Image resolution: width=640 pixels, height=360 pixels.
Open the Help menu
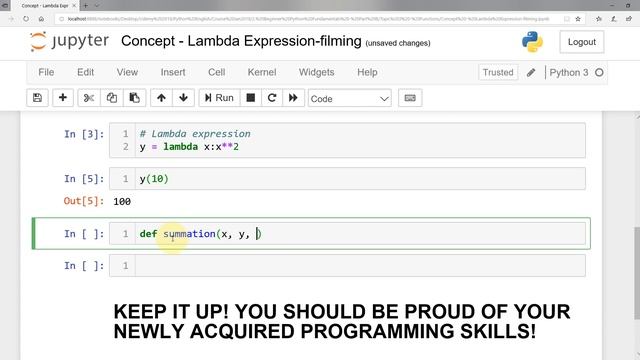pos(367,72)
